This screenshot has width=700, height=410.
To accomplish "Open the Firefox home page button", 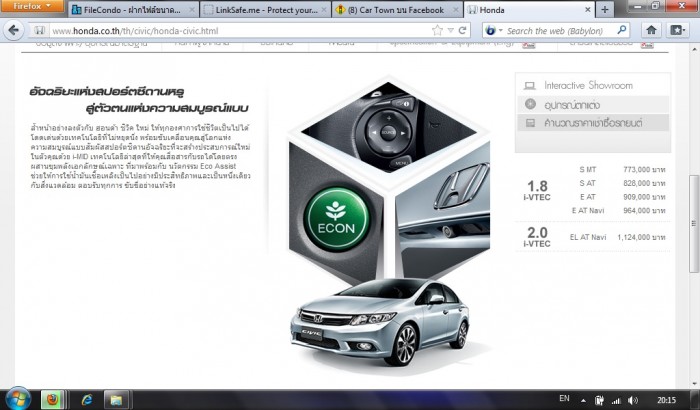I will (651, 30).
